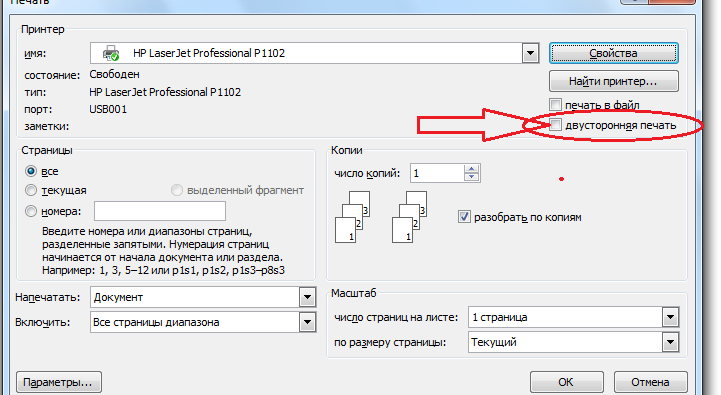
Task: Select the текущая page radio button
Action: 31,190
